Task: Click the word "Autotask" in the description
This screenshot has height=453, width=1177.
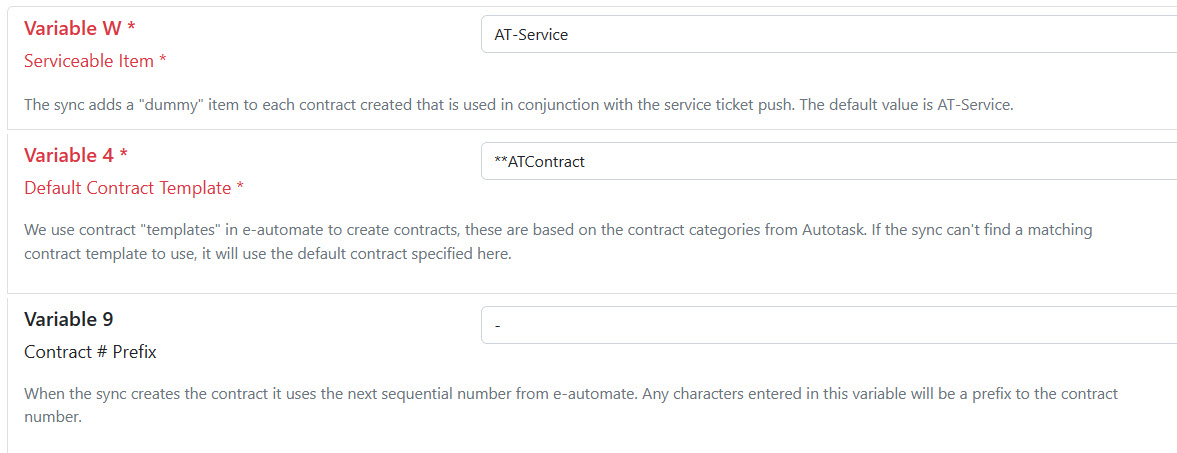Action: (x=834, y=230)
